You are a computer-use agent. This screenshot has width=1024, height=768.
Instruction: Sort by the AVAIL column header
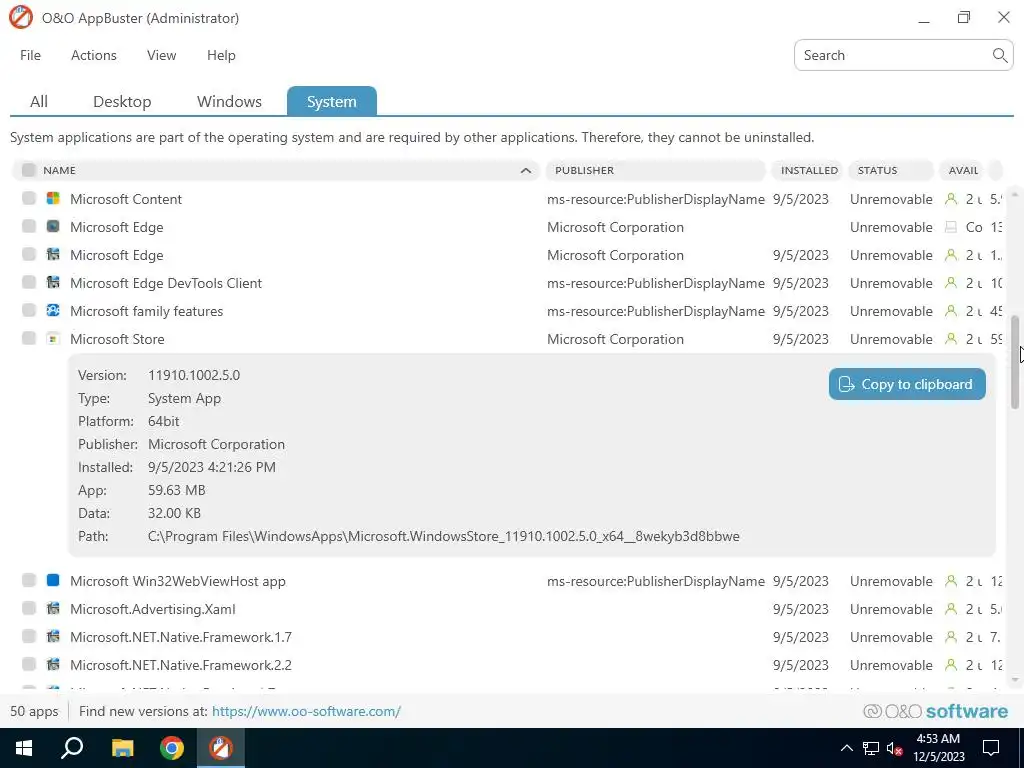pos(963,170)
